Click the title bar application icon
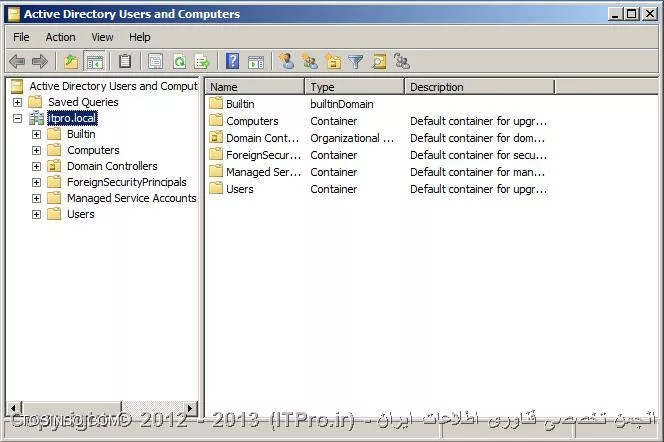 (14, 14)
